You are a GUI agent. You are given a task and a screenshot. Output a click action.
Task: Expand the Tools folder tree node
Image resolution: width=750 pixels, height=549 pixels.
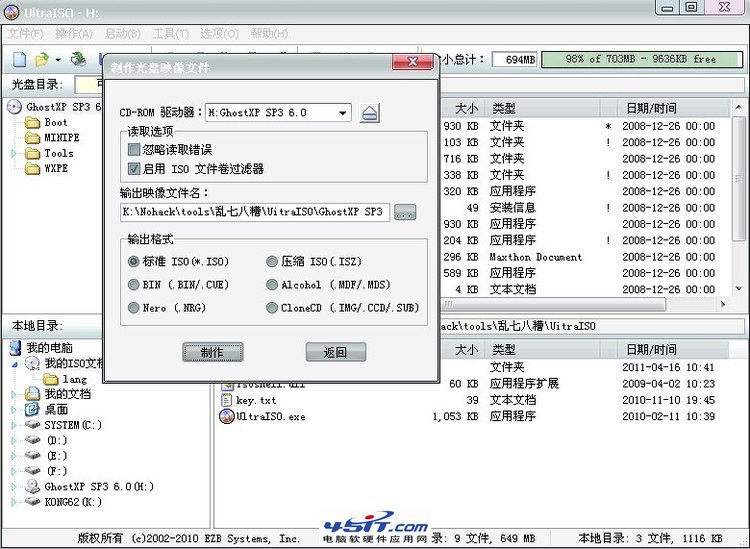coord(14,153)
